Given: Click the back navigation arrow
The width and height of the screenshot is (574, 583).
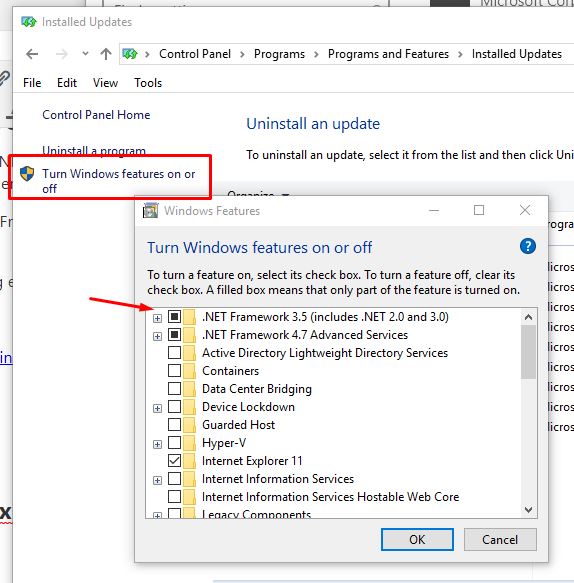Looking at the screenshot, I should 32,54.
